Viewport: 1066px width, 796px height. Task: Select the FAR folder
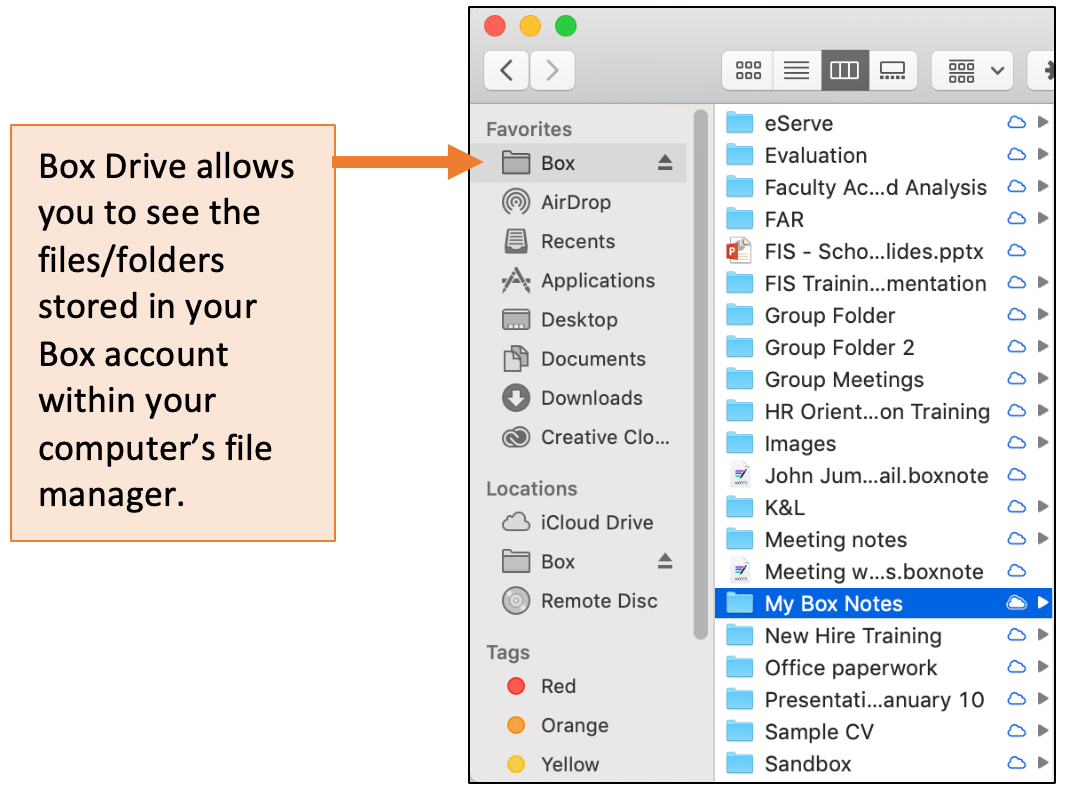coord(883,219)
